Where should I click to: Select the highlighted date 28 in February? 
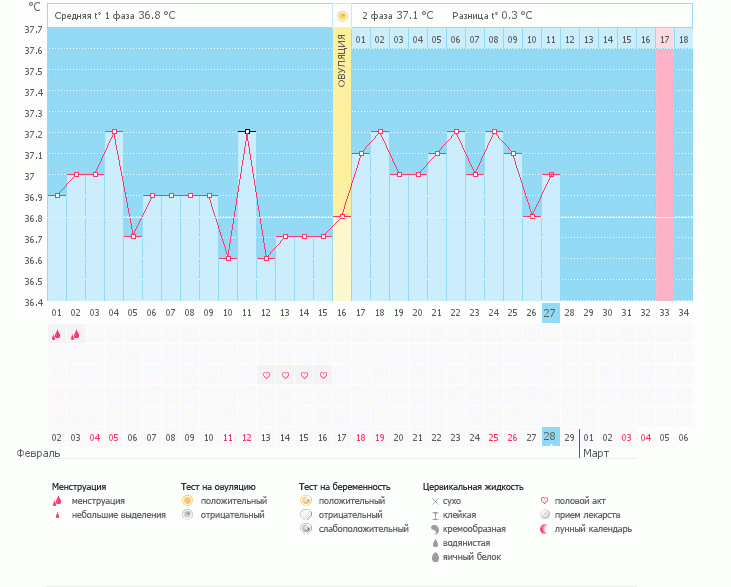(x=550, y=437)
